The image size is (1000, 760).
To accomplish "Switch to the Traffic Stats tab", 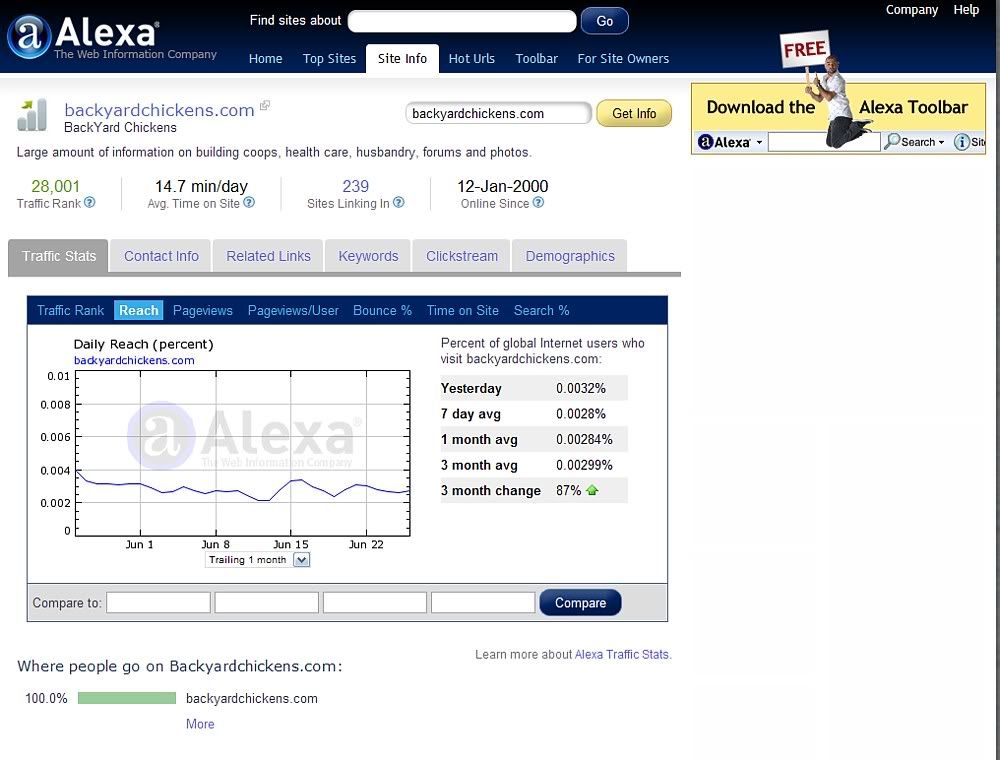I will [59, 256].
